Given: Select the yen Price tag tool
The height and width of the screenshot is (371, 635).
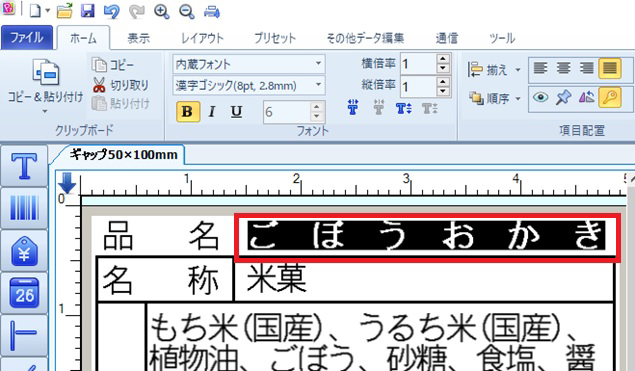Looking at the screenshot, I should [x=24, y=250].
